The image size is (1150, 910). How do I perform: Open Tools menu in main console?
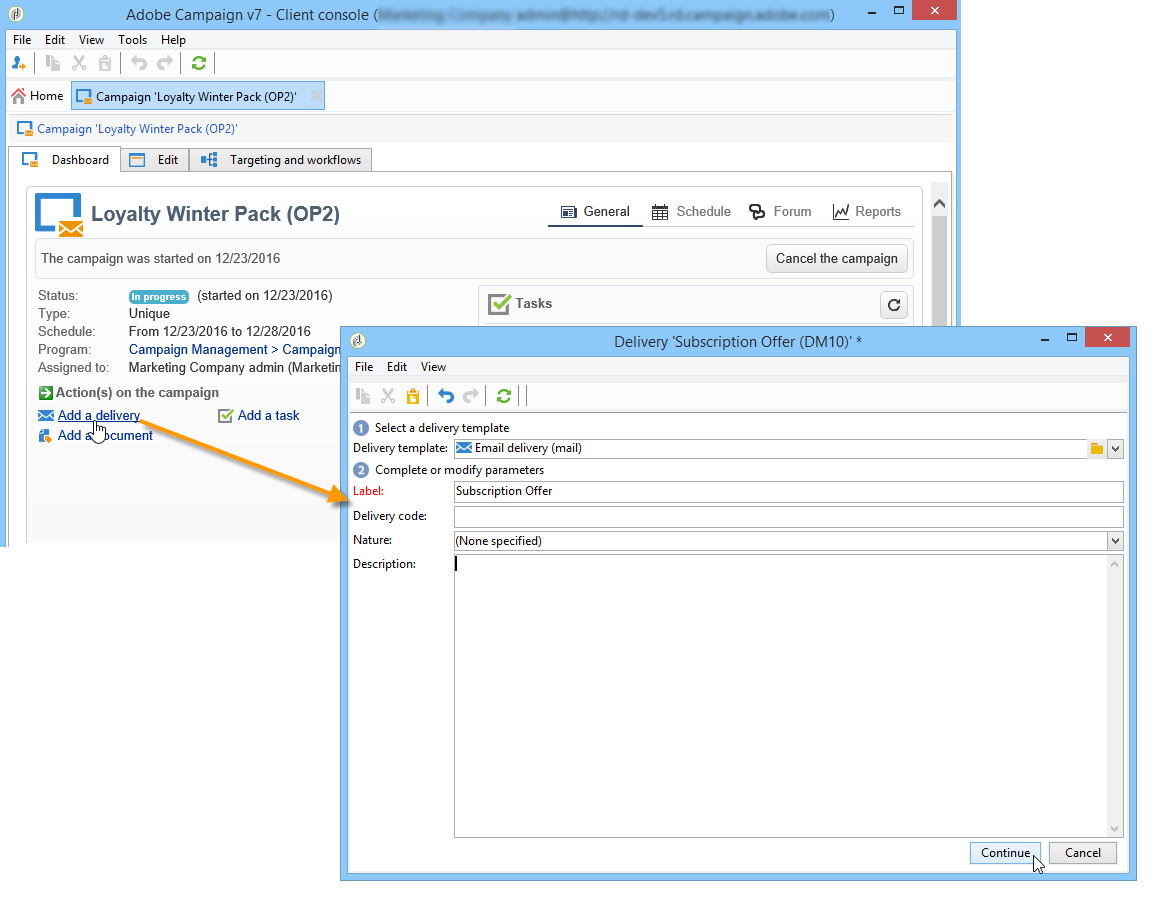point(132,40)
